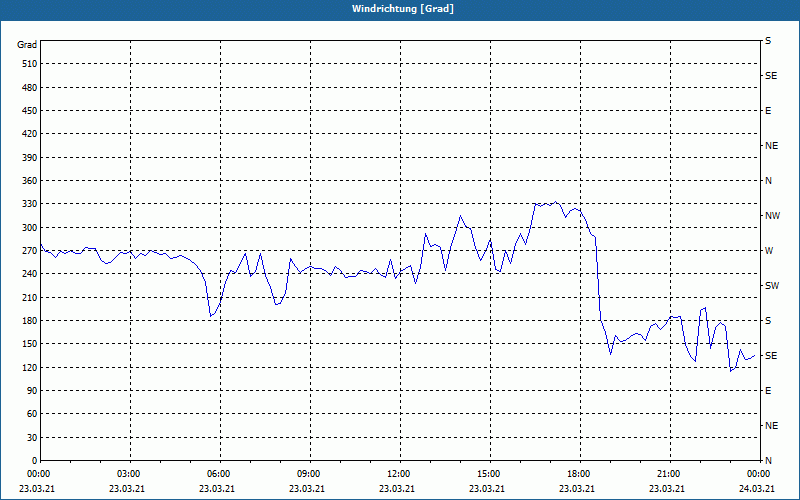Image resolution: width=800 pixels, height=500 pixels.
Task: Click the 270 degree axis label
Action: coord(30,251)
